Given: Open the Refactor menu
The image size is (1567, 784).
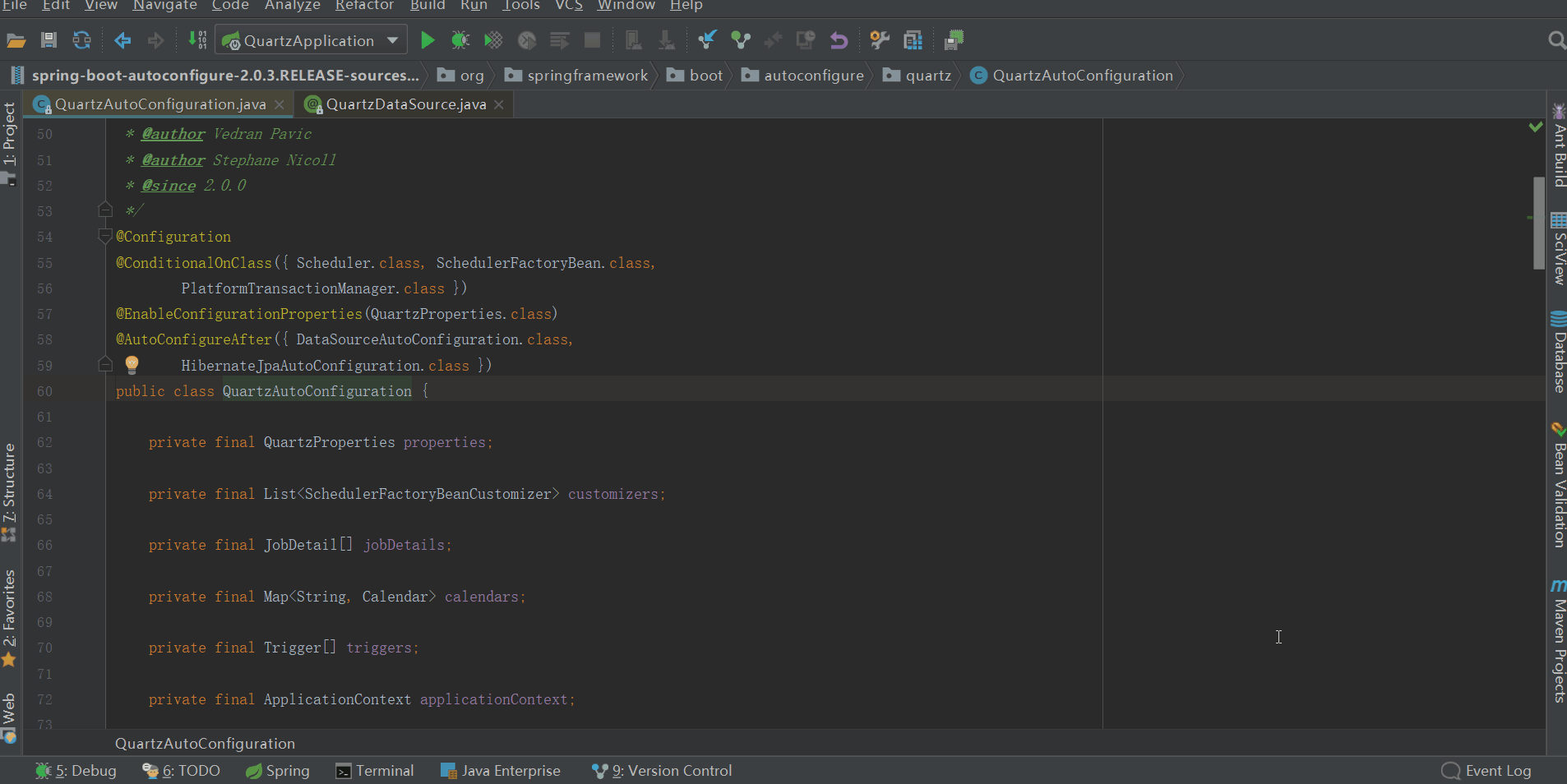Looking at the screenshot, I should click(x=364, y=6).
